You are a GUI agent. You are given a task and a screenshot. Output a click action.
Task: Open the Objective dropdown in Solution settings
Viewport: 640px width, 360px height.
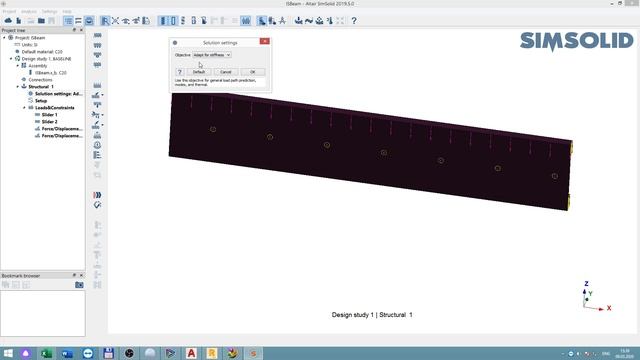click(x=212, y=55)
